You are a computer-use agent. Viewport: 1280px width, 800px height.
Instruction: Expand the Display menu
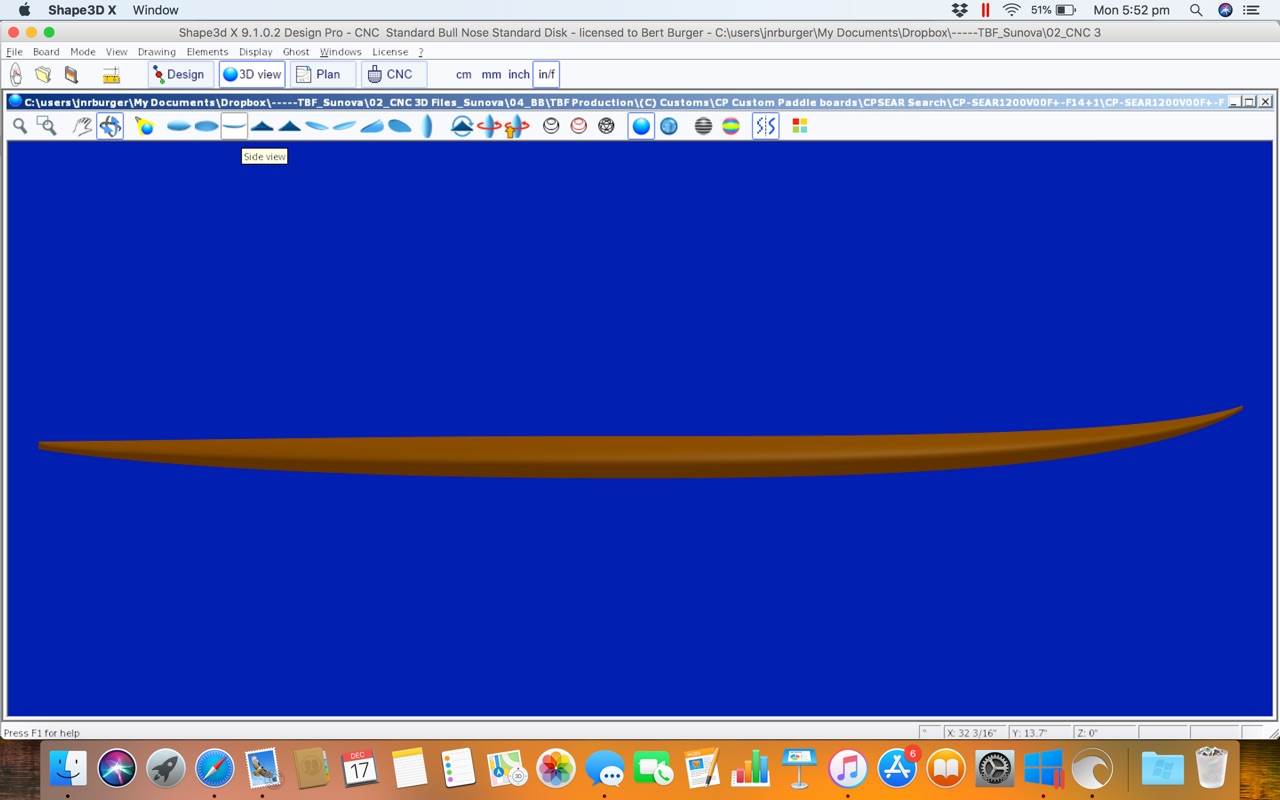coord(255,52)
